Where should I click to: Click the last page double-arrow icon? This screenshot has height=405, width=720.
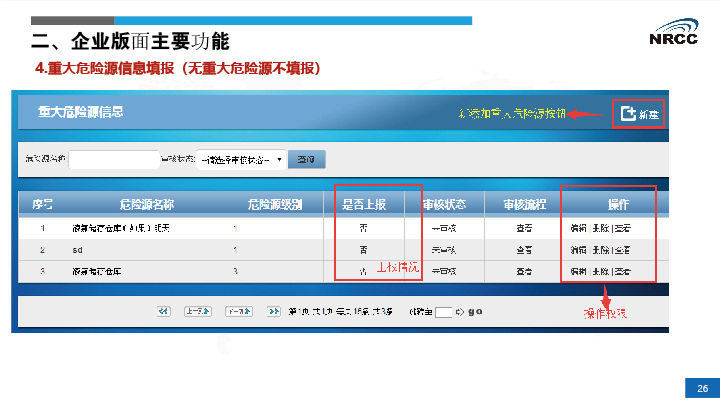(x=274, y=311)
